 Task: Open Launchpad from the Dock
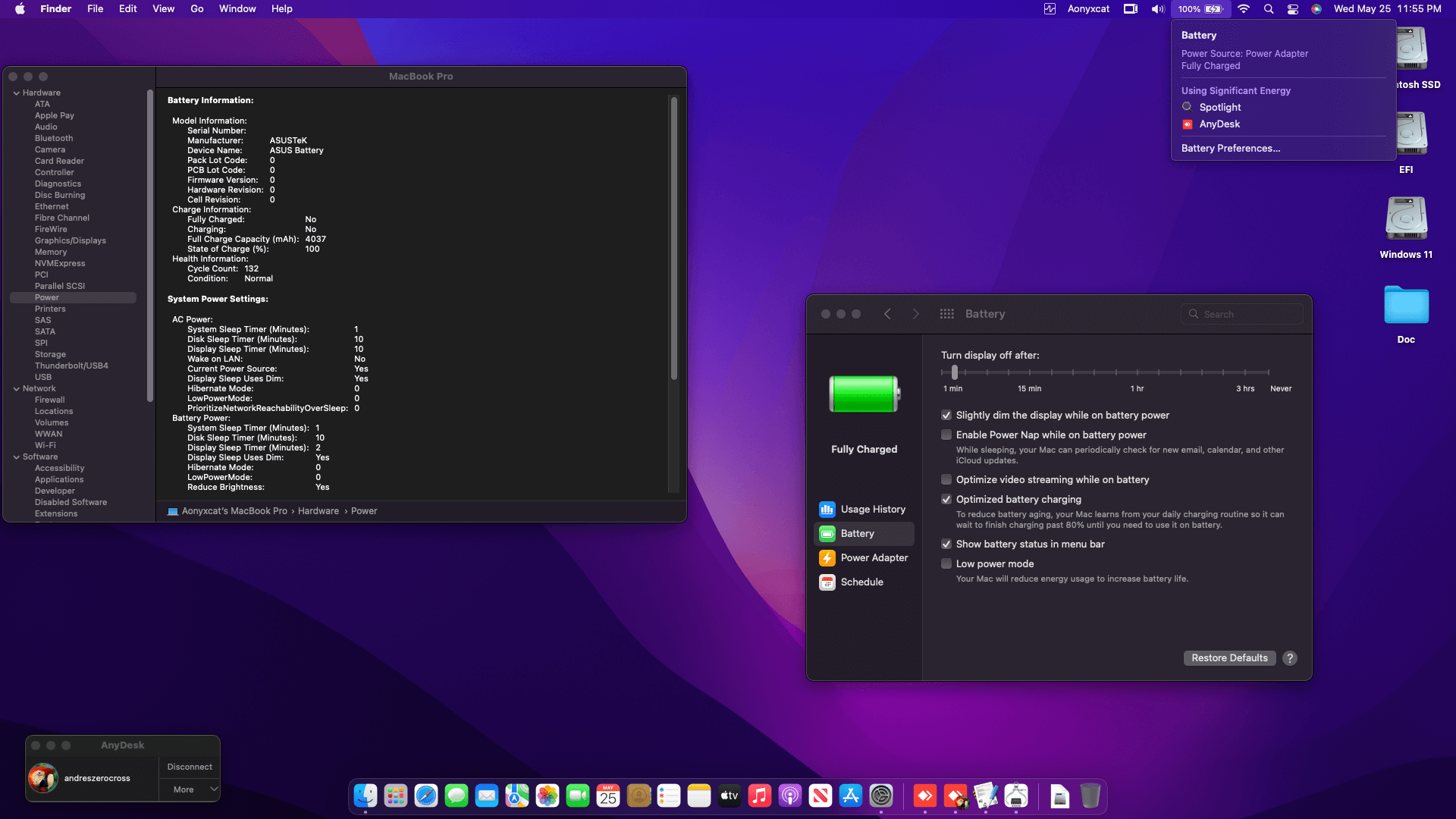396,795
